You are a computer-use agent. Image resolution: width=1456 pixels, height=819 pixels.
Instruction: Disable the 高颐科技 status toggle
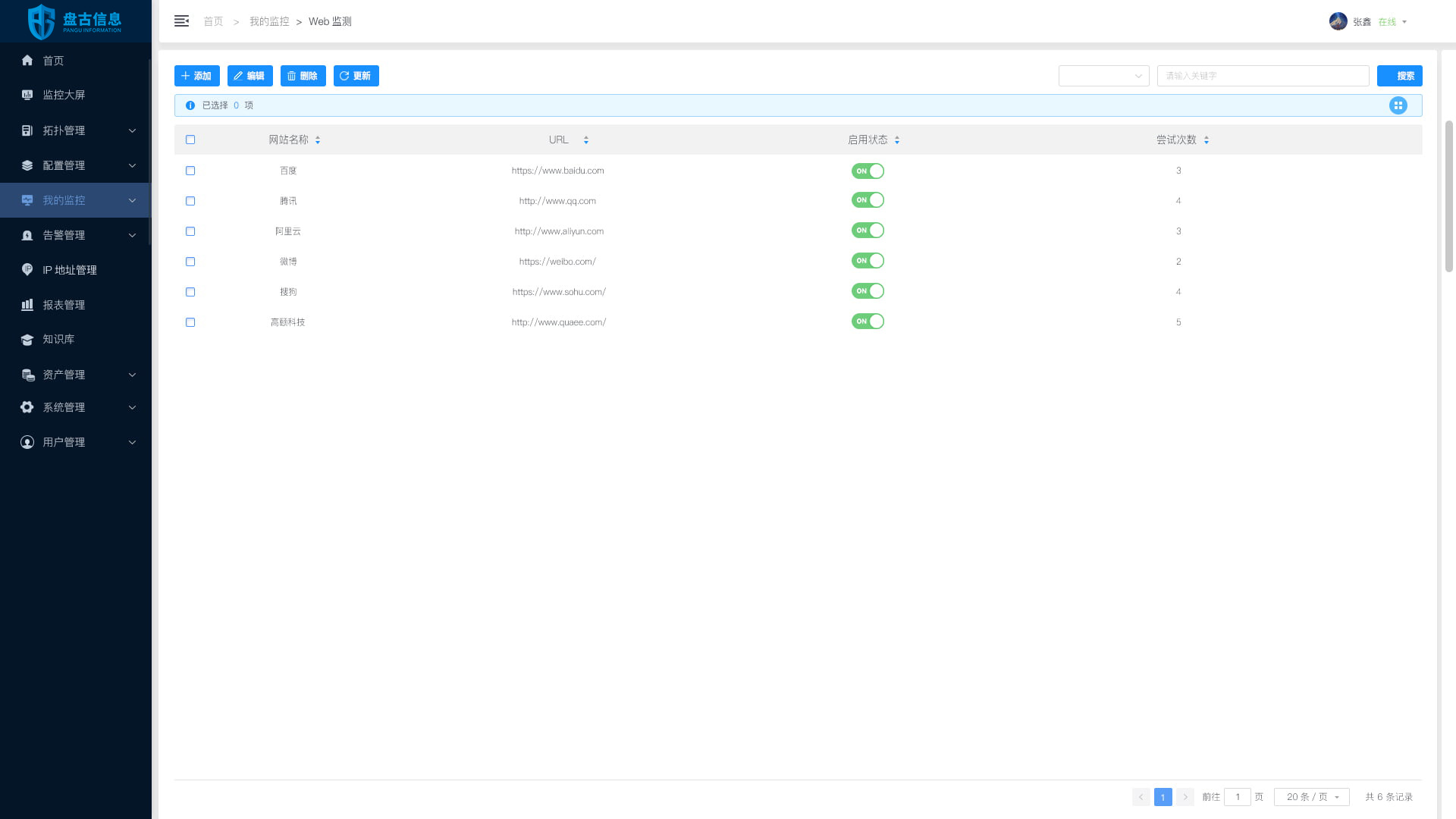pyautogui.click(x=868, y=322)
